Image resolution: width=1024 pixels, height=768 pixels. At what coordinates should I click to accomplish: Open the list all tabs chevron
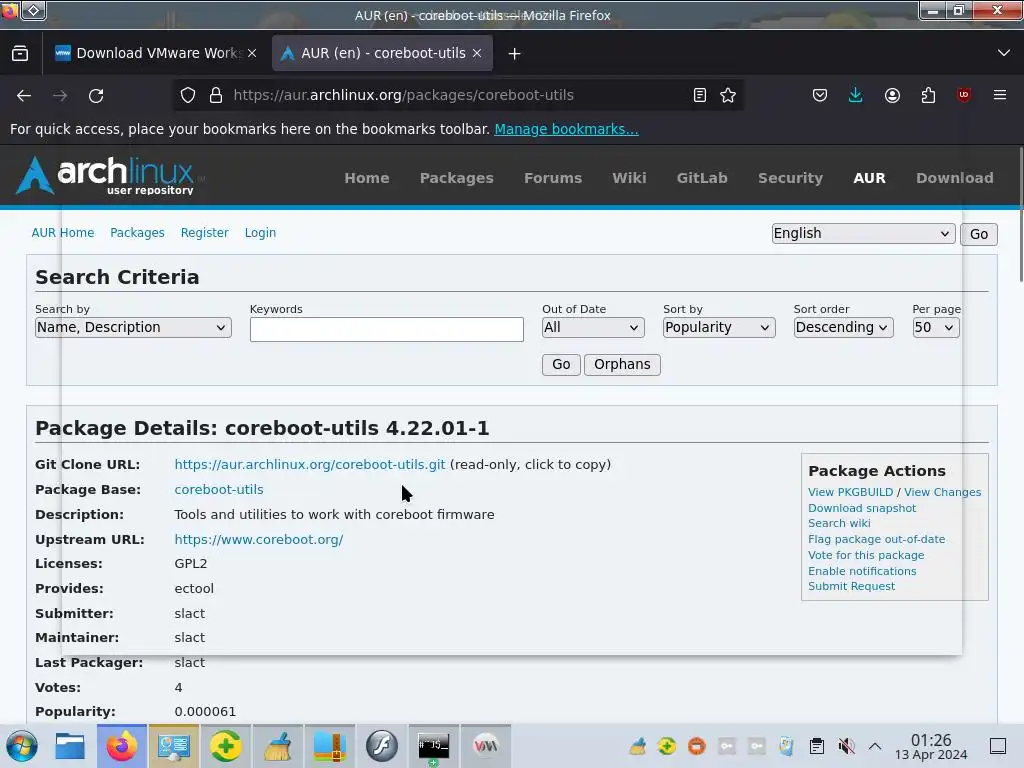coord(1004,53)
